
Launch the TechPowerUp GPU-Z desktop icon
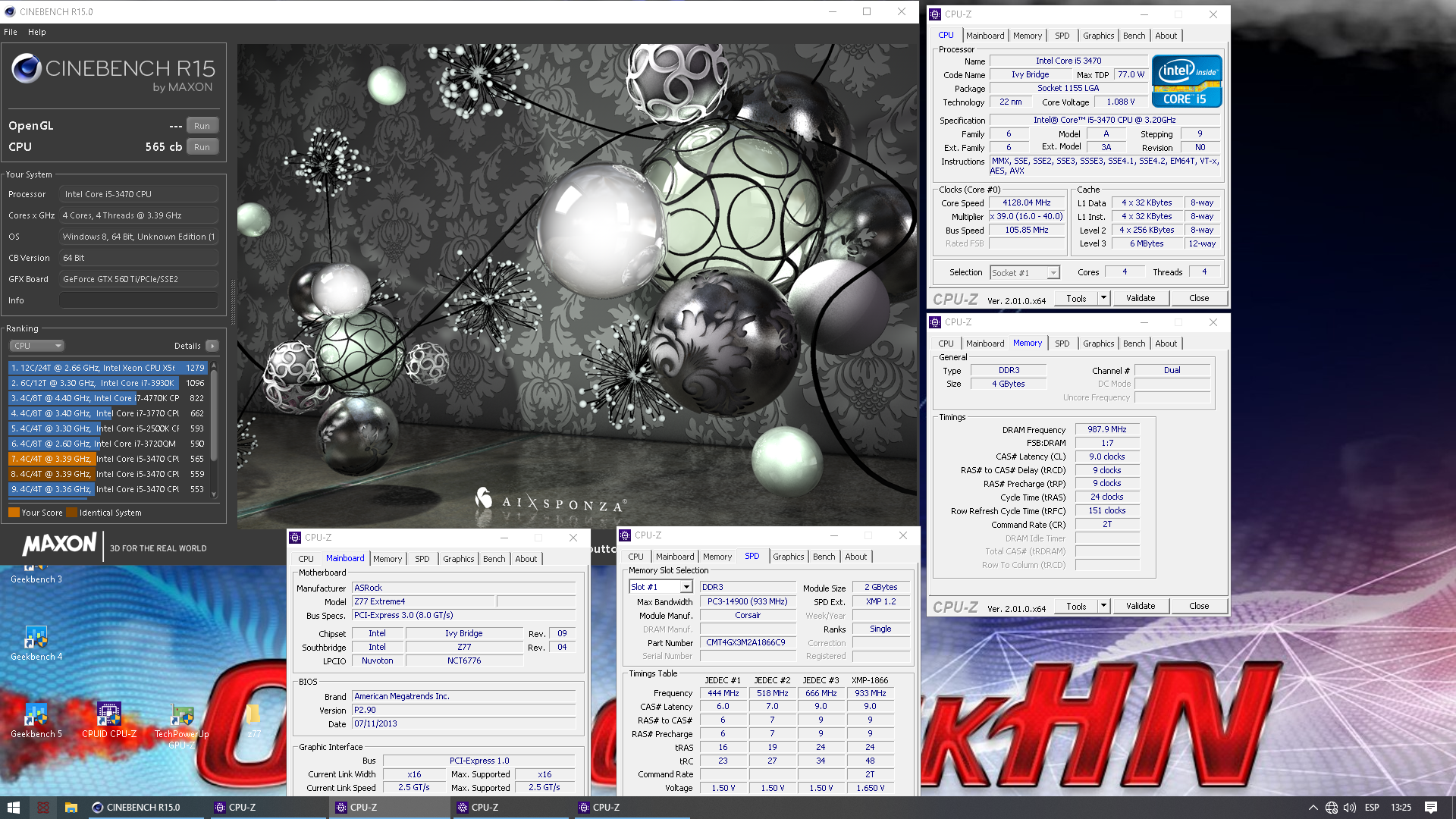(181, 725)
